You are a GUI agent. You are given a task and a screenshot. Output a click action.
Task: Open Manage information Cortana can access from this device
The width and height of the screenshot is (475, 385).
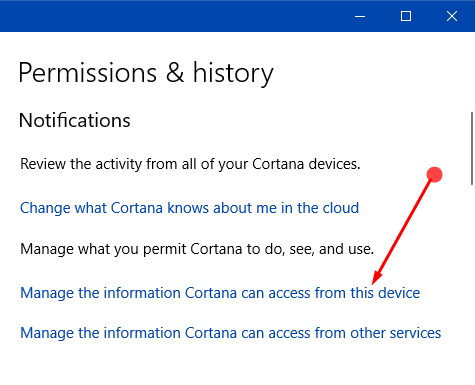point(220,293)
